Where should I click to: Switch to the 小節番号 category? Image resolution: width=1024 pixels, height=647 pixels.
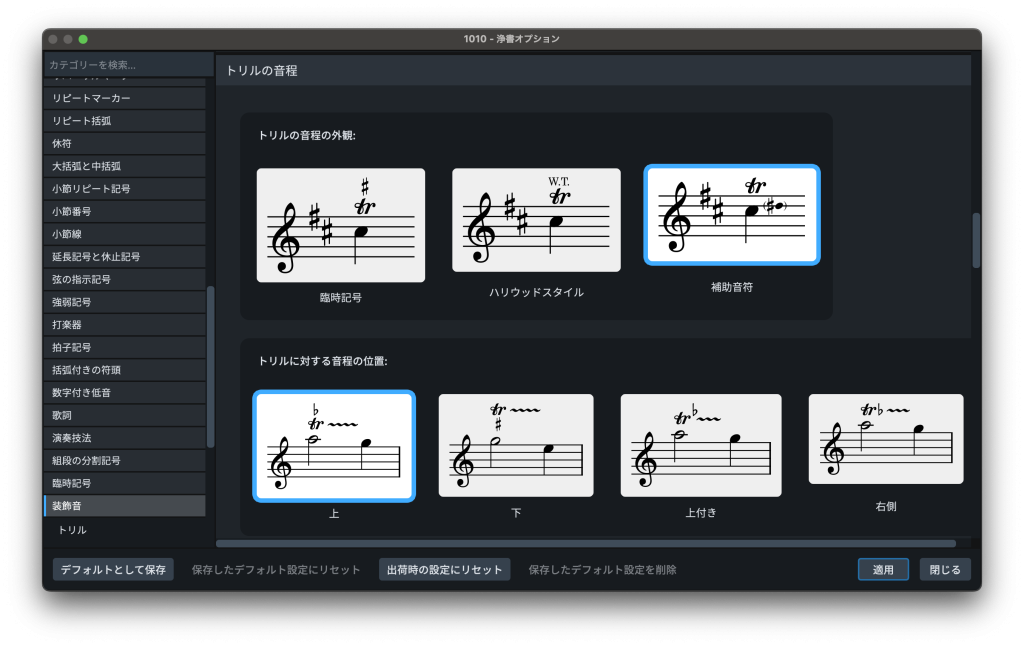[125, 211]
